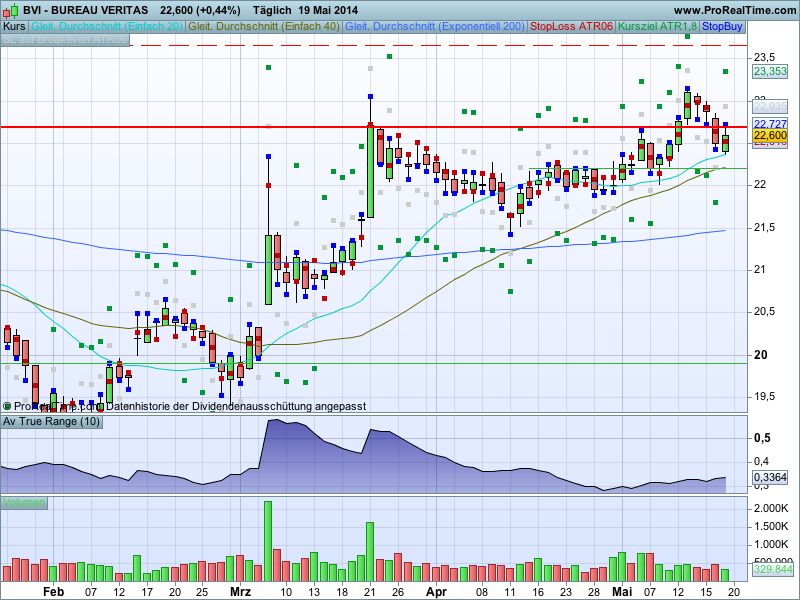Click the Feb month label on time axis
Screen dimensions: 800x600
tap(54, 592)
